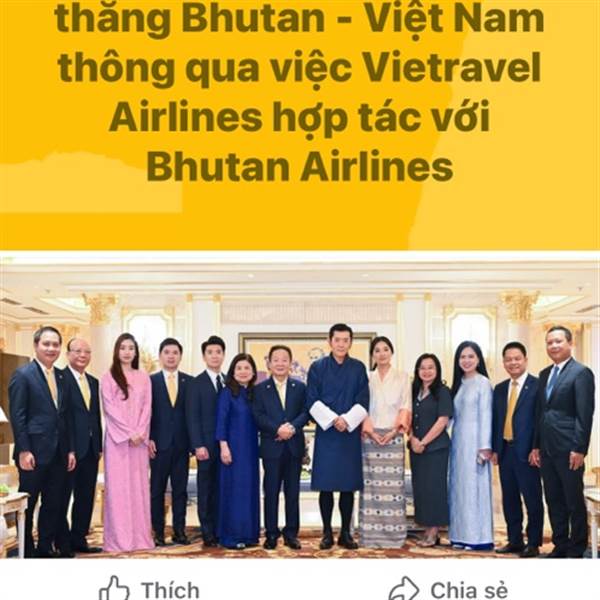The height and width of the screenshot is (600, 600).
Task: Open the group photo below the post
Action: [300, 404]
